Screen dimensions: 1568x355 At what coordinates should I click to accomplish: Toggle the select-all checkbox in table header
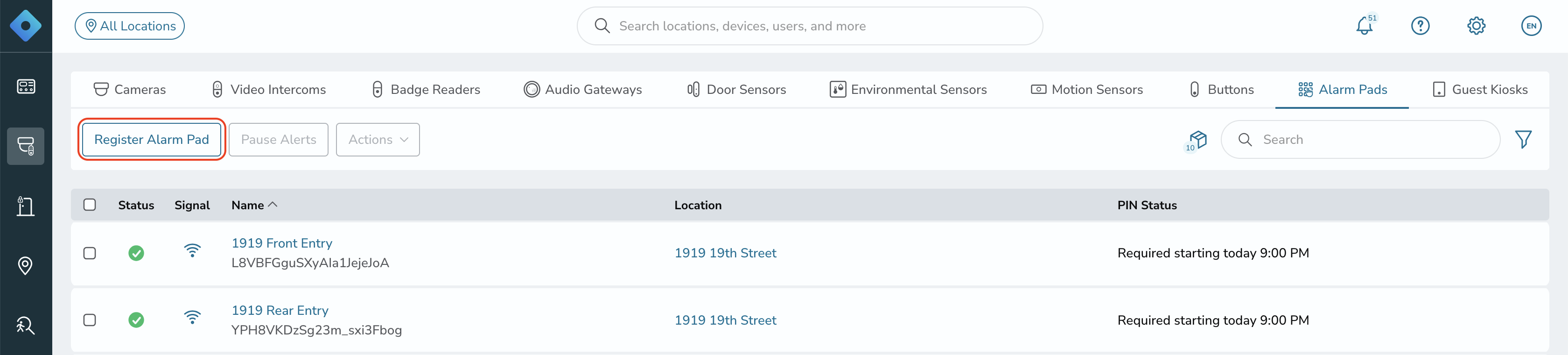tap(90, 205)
